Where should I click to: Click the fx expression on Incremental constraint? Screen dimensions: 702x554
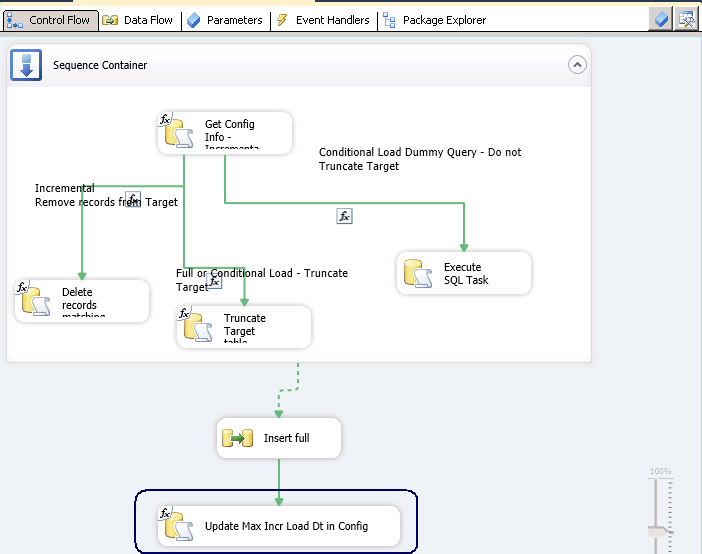click(133, 198)
